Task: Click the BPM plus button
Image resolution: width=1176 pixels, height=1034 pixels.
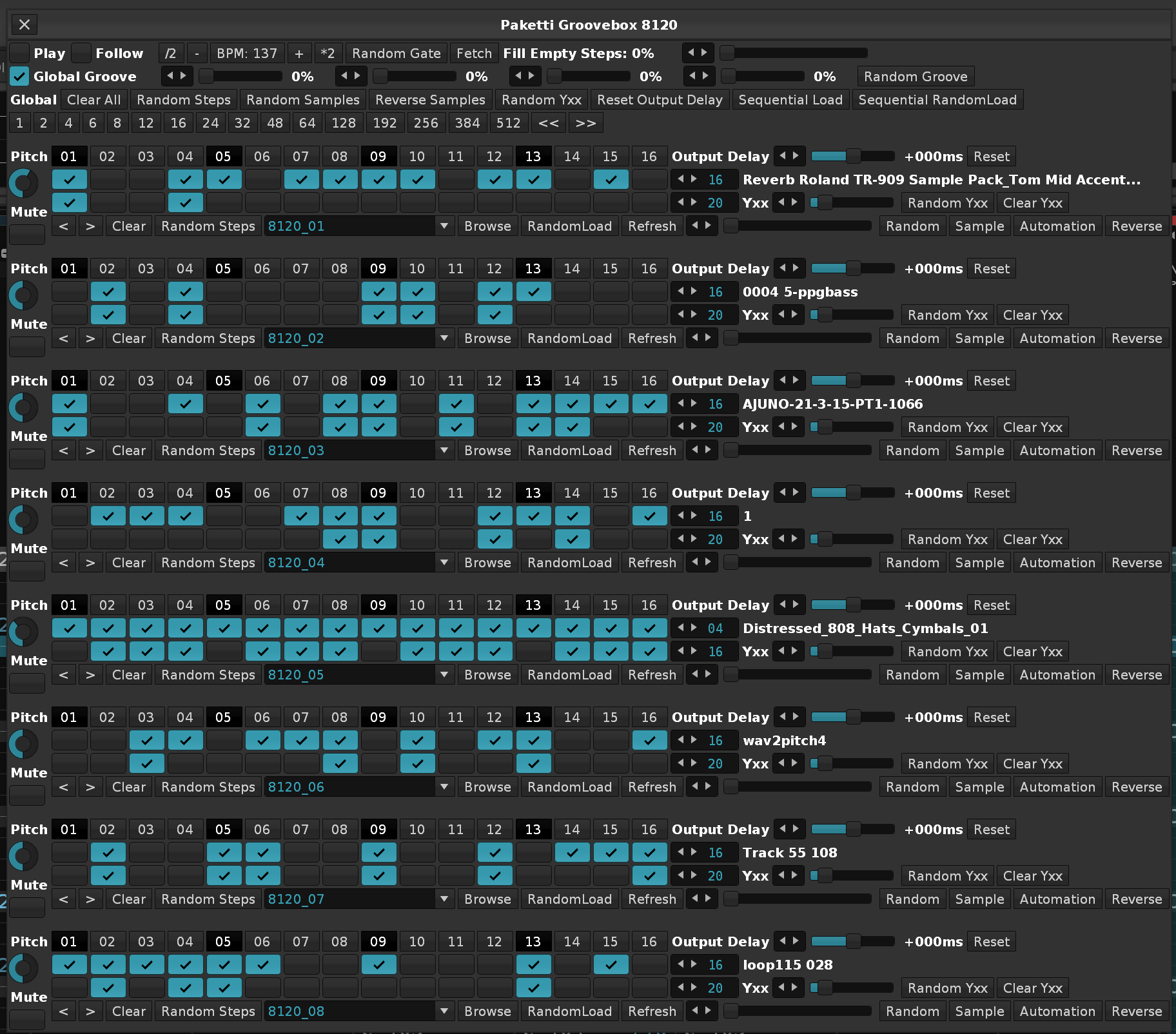Action: pos(299,54)
